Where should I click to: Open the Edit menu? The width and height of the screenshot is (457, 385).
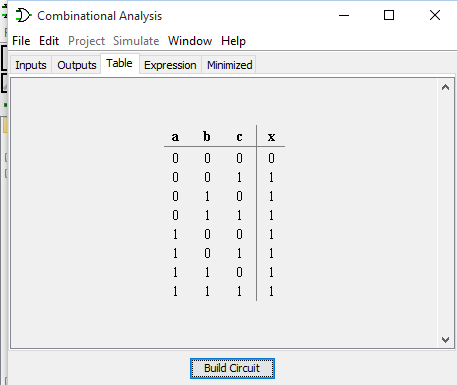49,41
